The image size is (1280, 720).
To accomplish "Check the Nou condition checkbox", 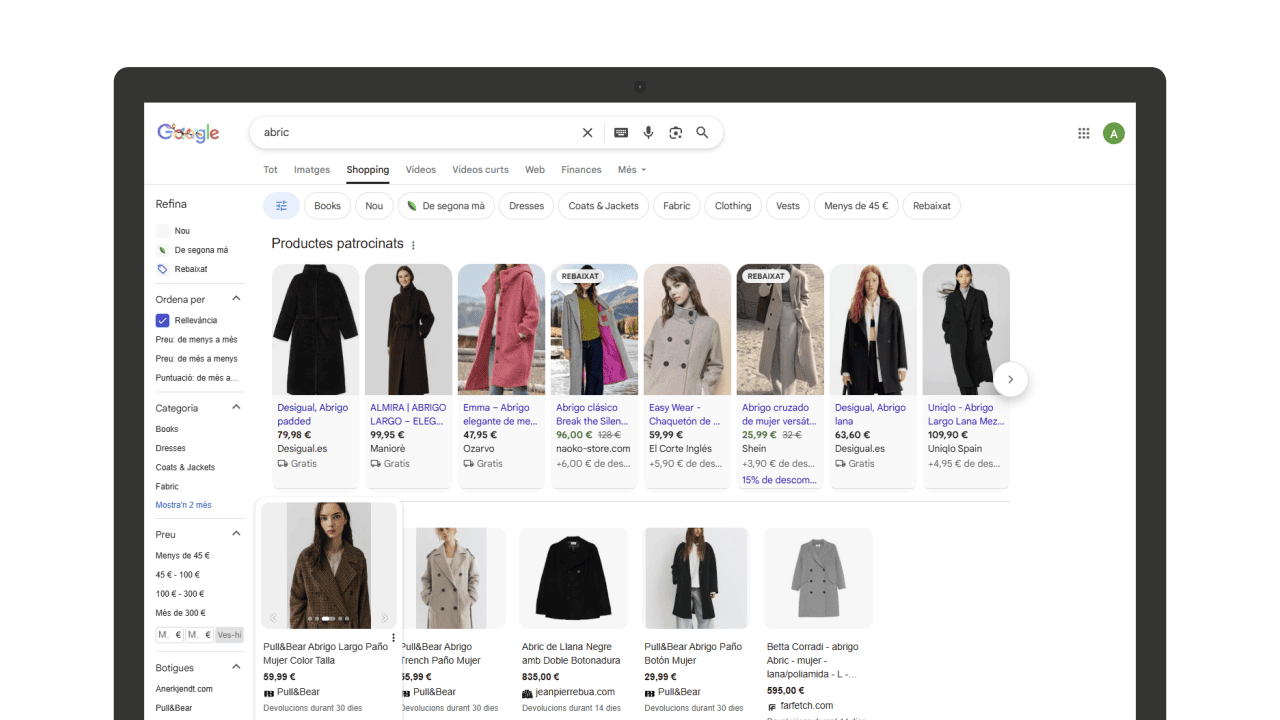I will pyautogui.click(x=162, y=231).
